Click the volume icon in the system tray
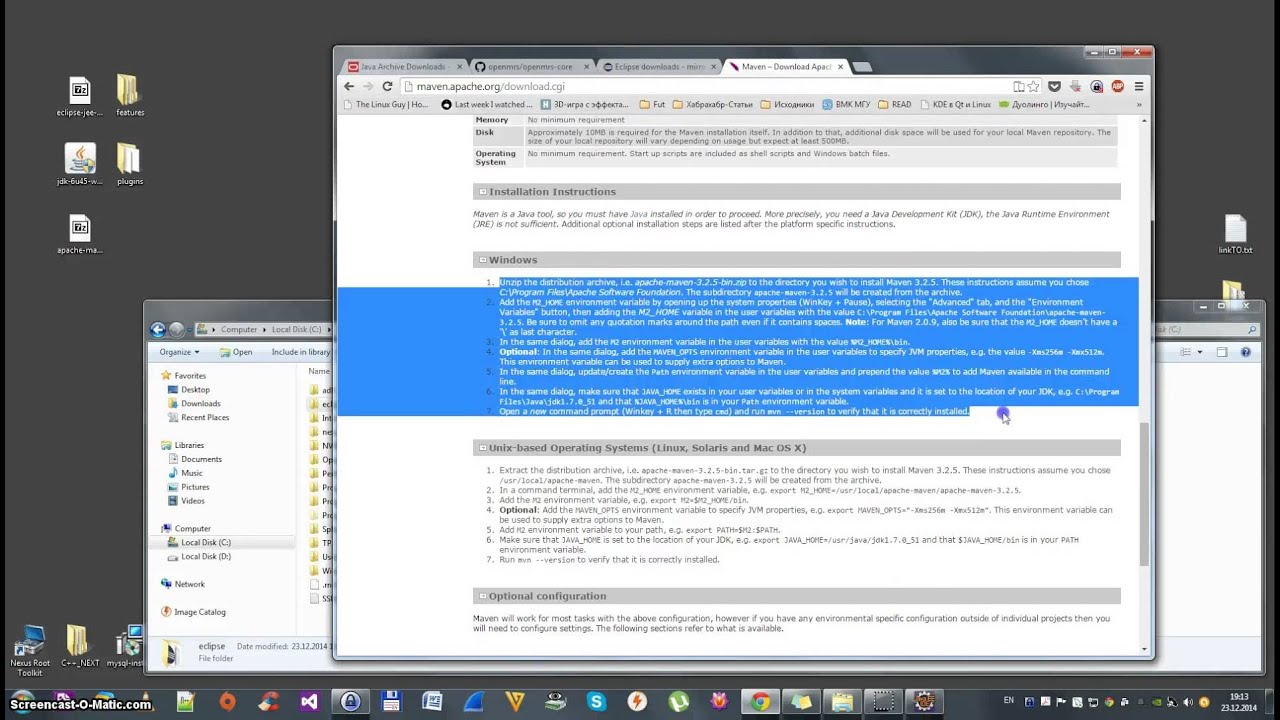This screenshot has height=720, width=1280. 1186,702
